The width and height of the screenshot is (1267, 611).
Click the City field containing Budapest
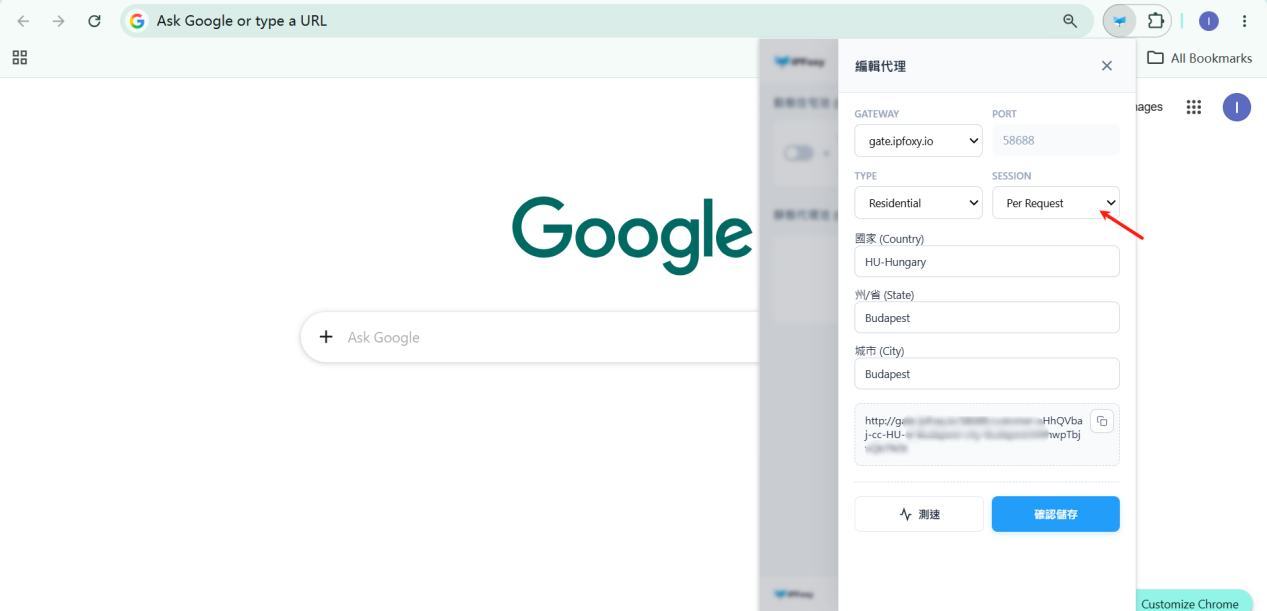987,374
